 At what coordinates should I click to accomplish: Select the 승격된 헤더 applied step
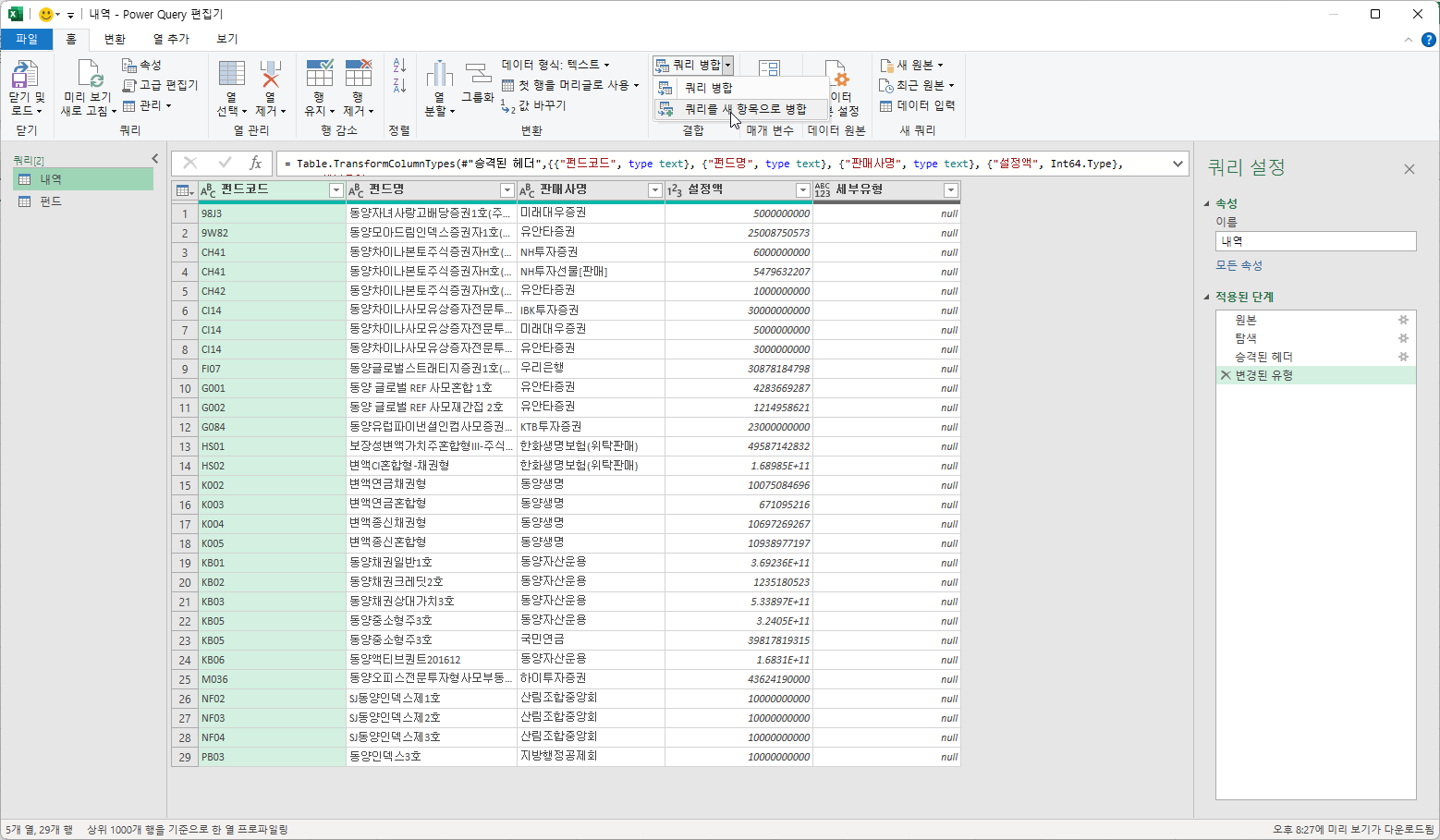[x=1315, y=357]
